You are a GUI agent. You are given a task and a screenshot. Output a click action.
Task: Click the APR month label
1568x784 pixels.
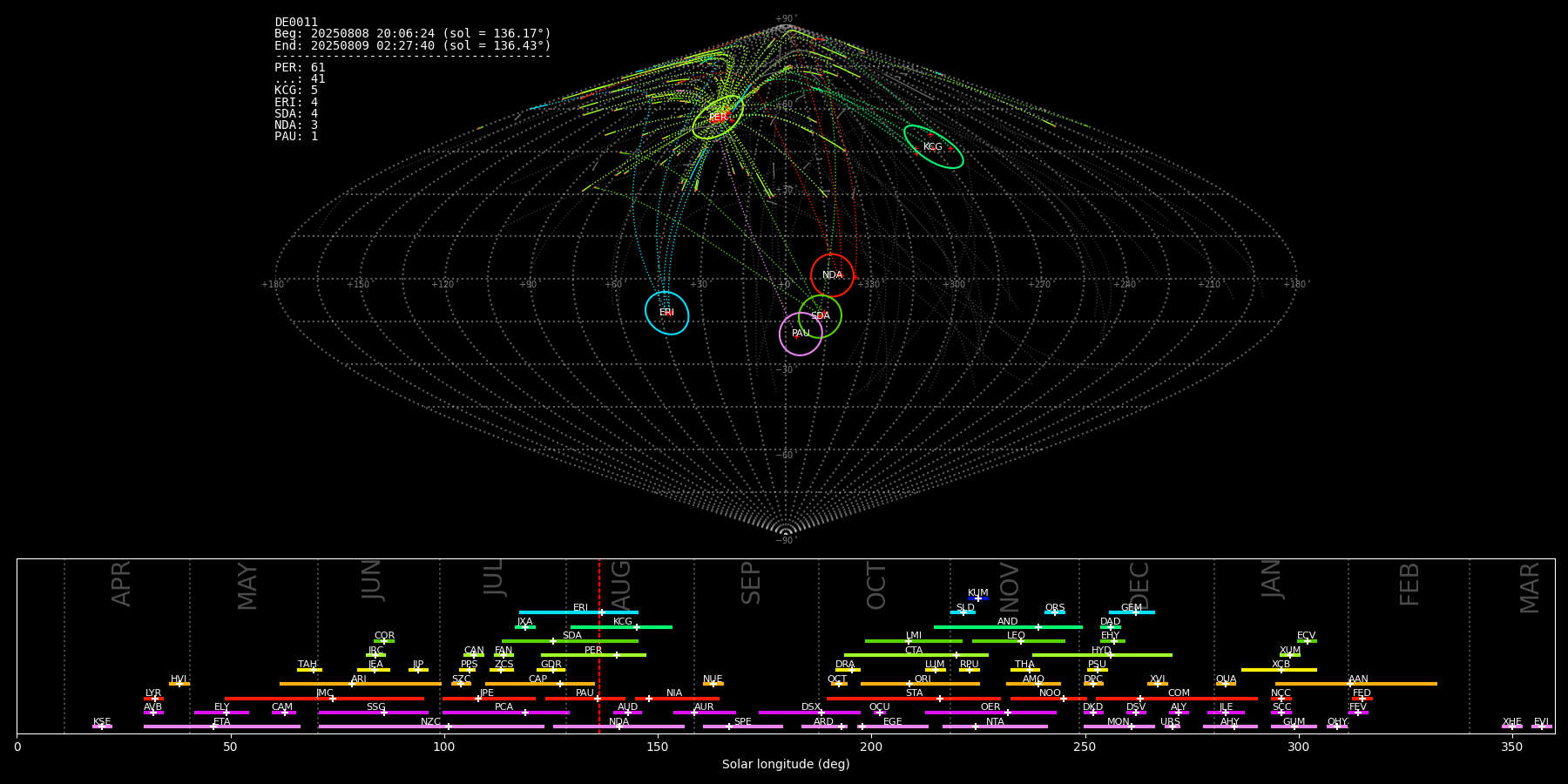pyautogui.click(x=121, y=584)
